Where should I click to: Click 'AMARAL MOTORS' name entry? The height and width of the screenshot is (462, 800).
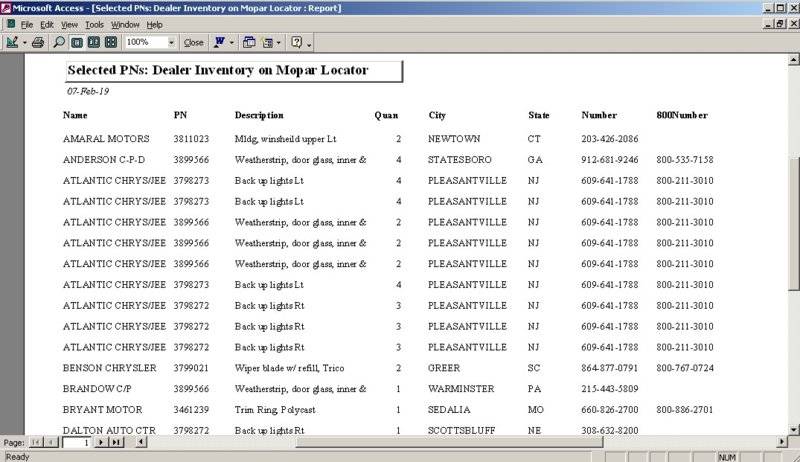point(106,139)
